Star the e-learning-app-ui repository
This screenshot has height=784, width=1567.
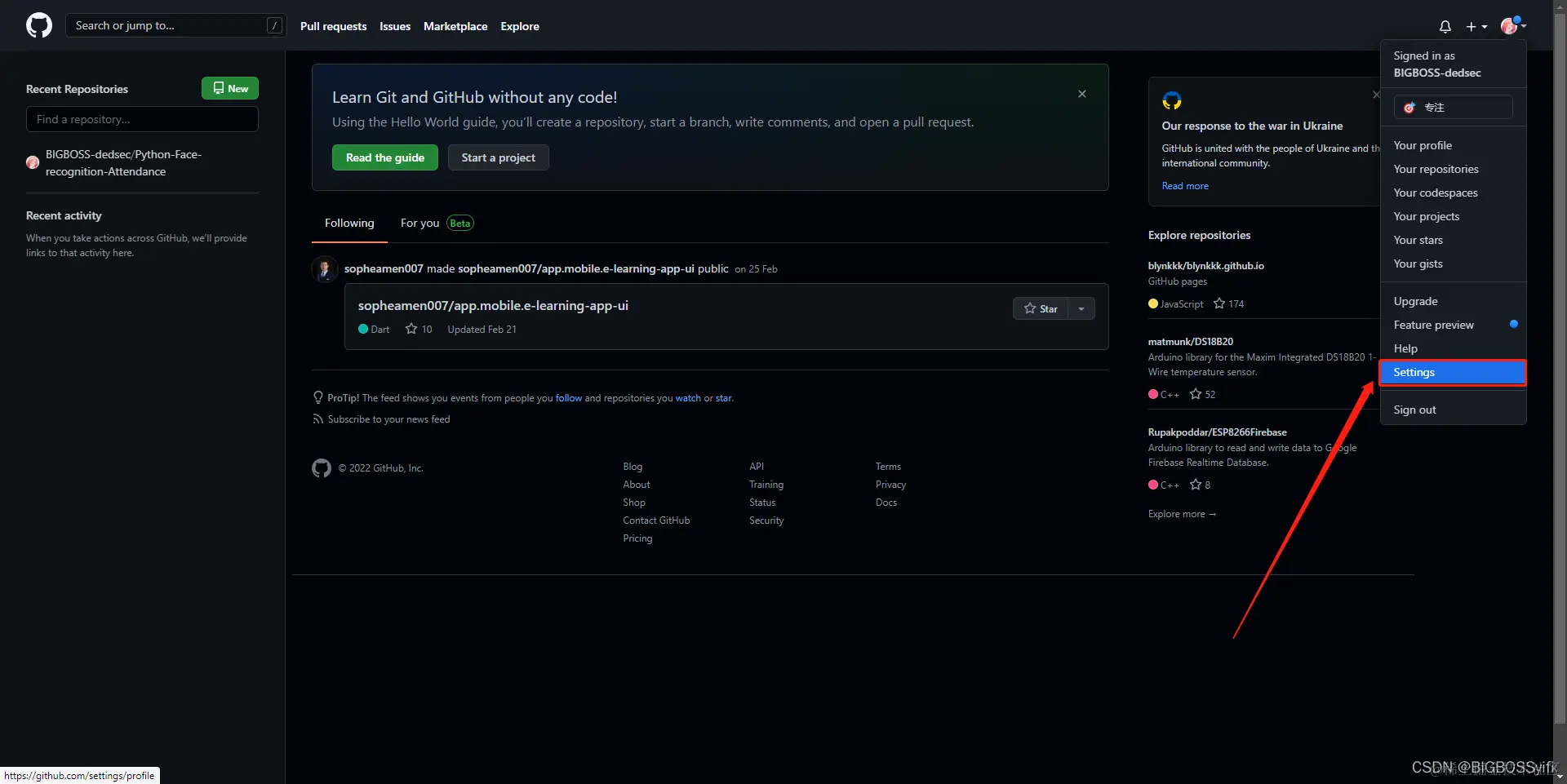tap(1041, 308)
